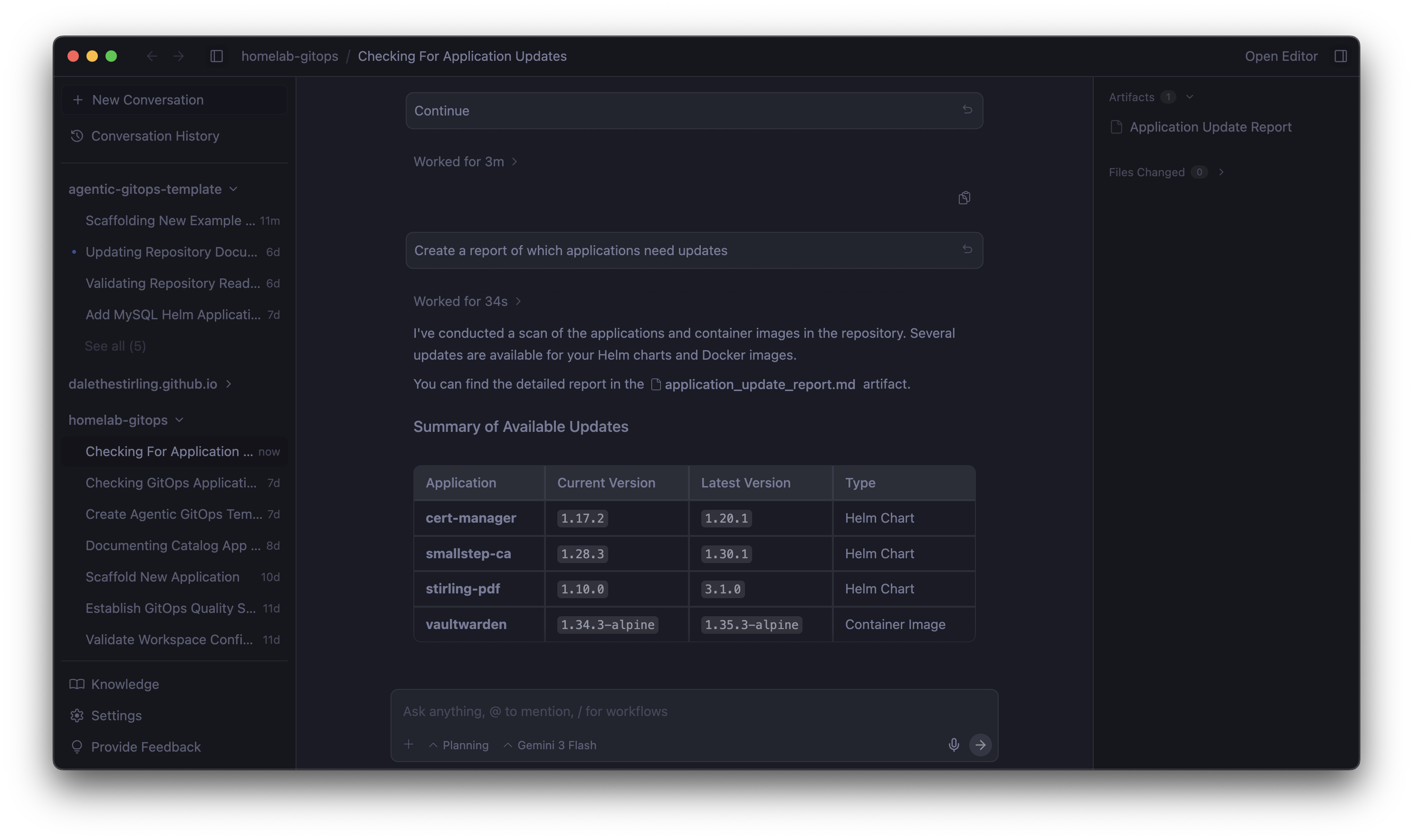Go back with the navigation arrow
Viewport: 1413px width, 840px height.
pyautogui.click(x=152, y=56)
